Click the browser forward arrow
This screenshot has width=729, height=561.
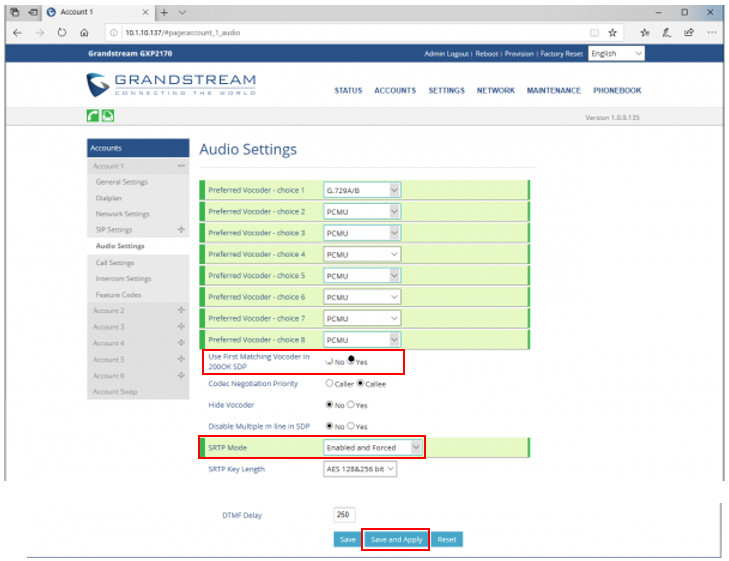[40, 33]
